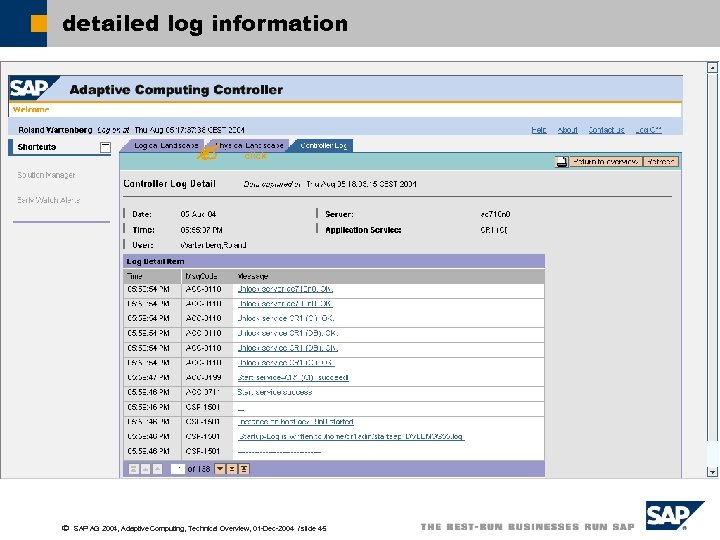Open the first Unlock server ac710n0 OK message link
This screenshot has height=540, width=720.
[285, 289]
